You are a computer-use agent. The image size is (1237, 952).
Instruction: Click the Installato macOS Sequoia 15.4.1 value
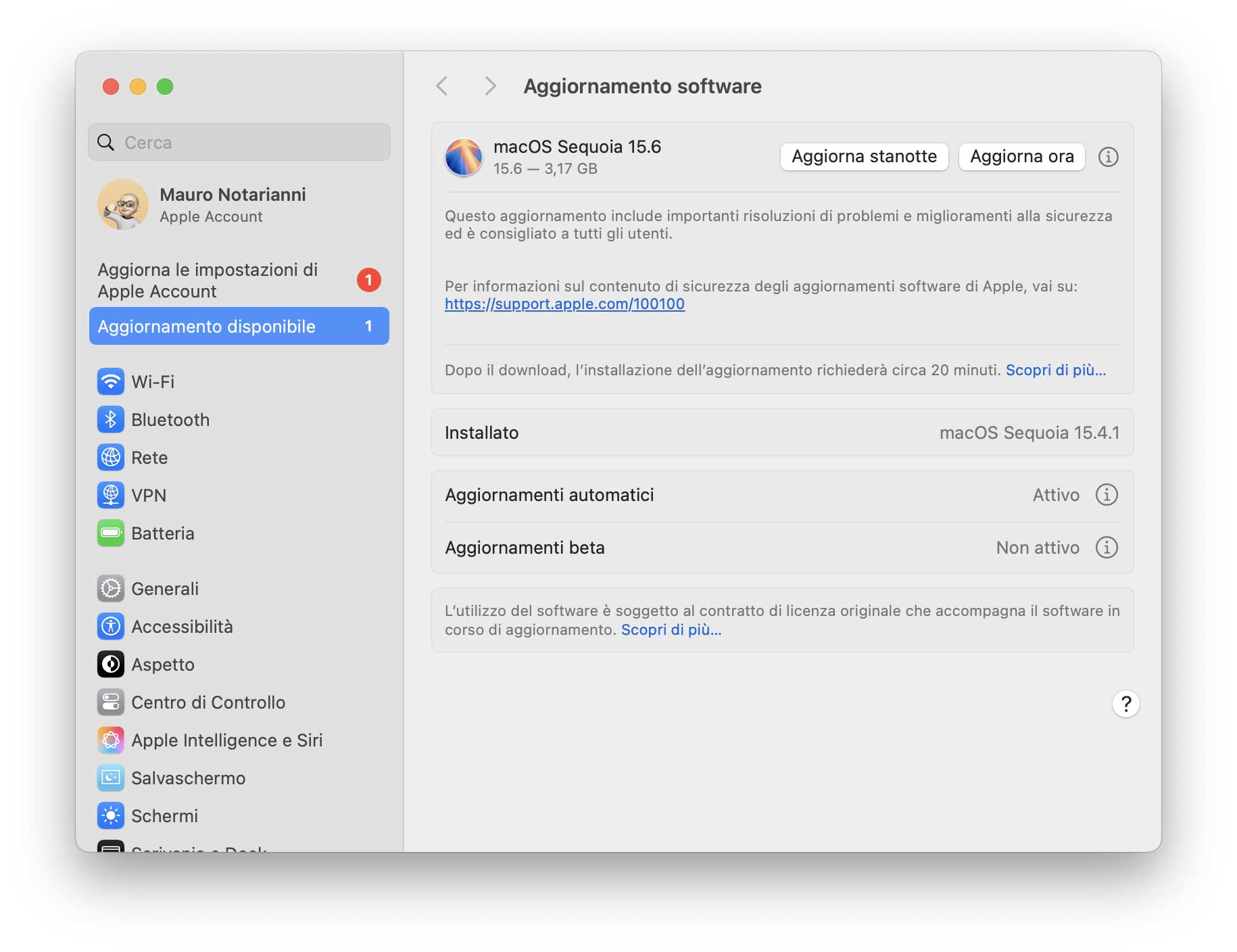(1029, 433)
